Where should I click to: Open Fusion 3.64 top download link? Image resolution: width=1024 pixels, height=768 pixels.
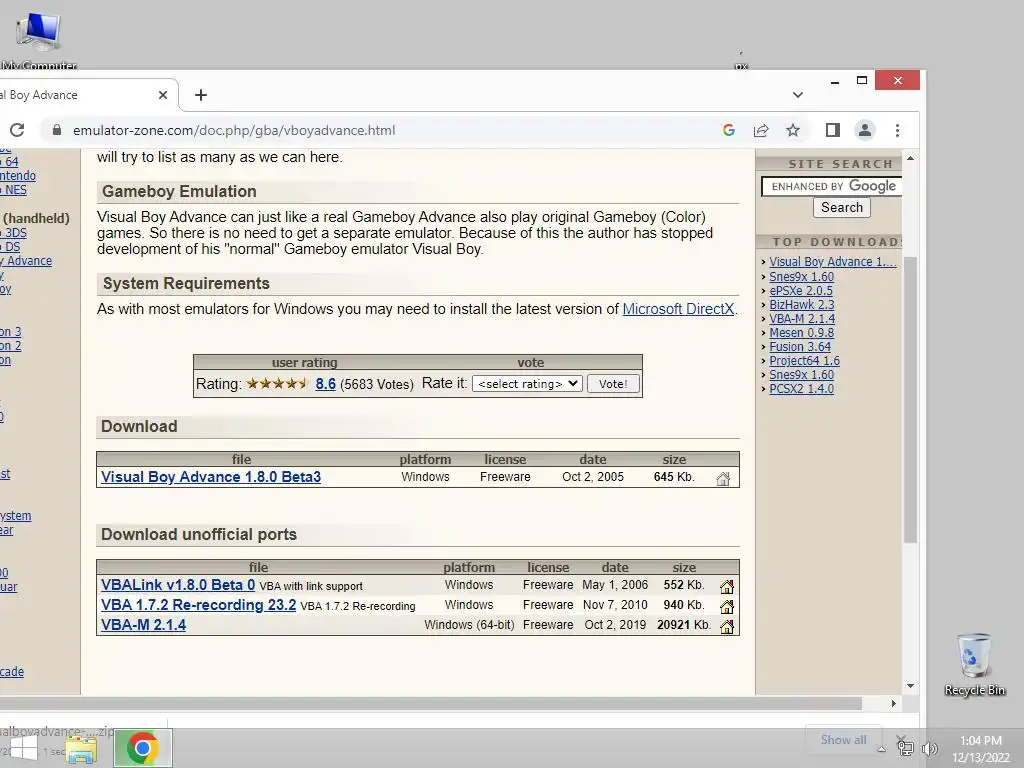coord(800,347)
